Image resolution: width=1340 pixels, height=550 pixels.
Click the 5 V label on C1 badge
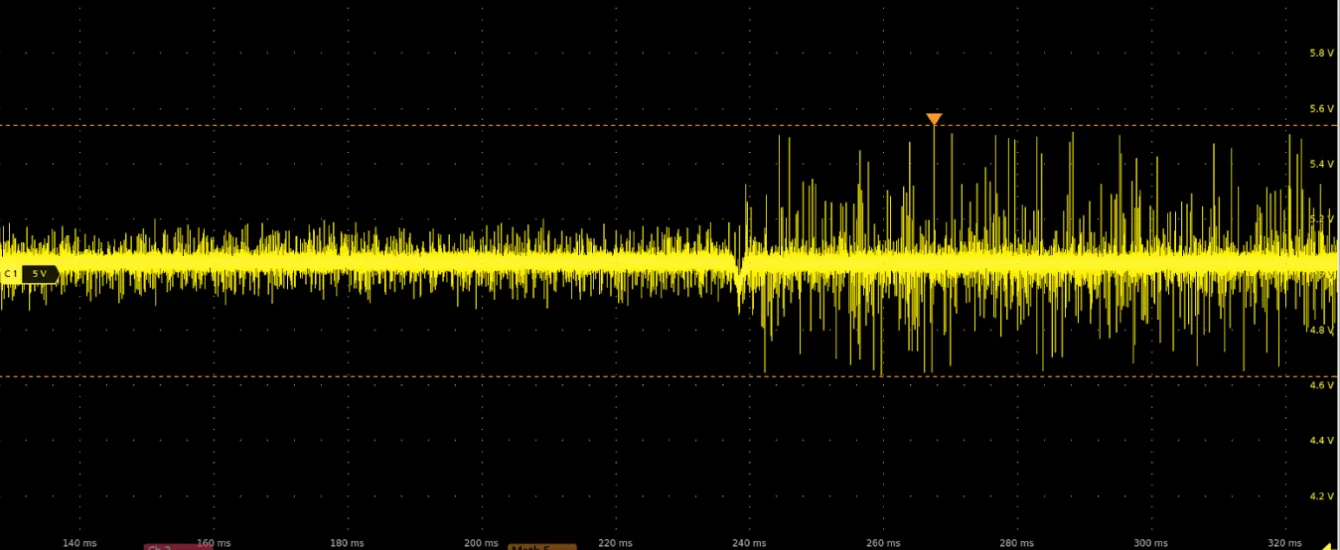pos(39,273)
